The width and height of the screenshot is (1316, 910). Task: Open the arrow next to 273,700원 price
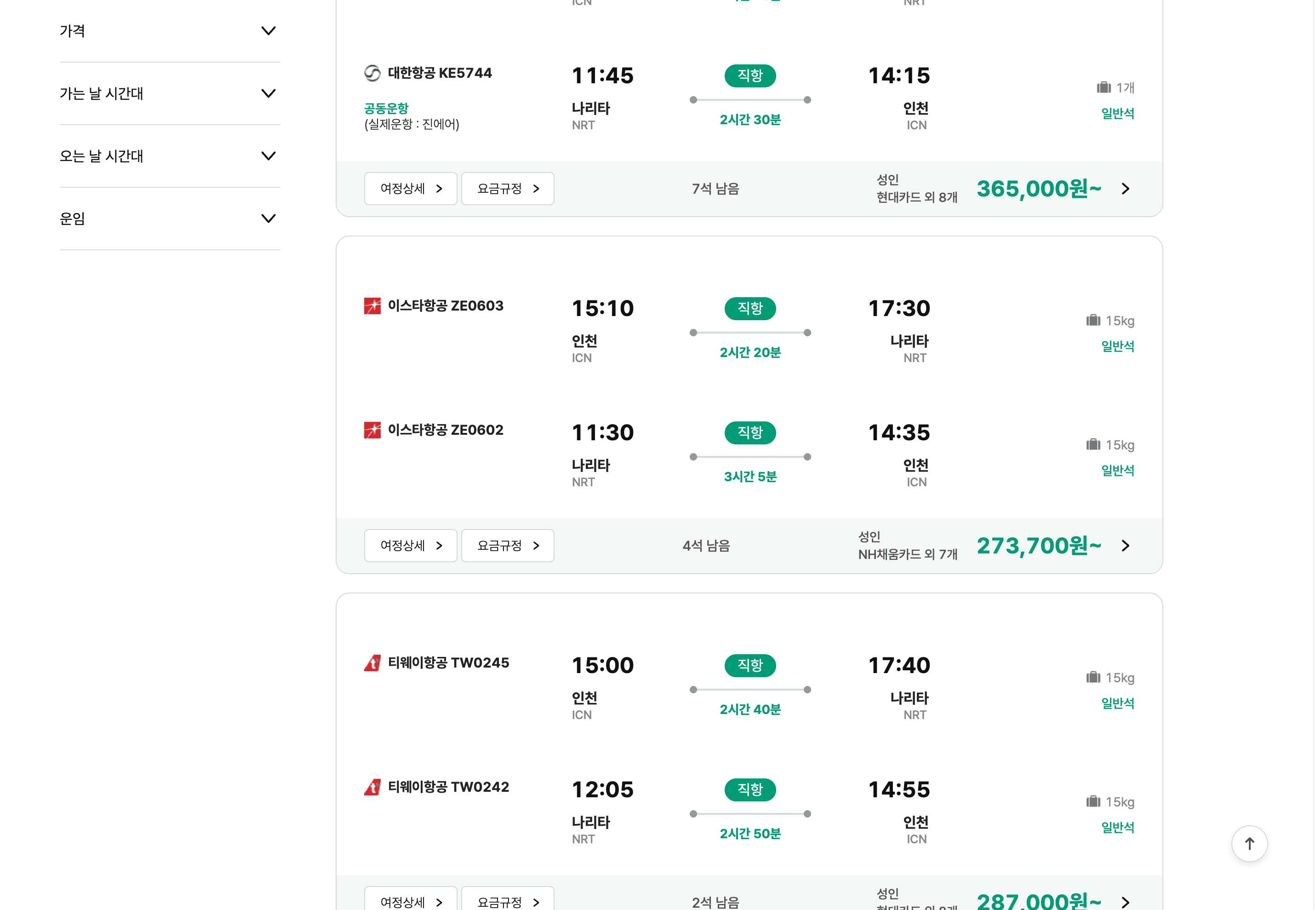1125,546
